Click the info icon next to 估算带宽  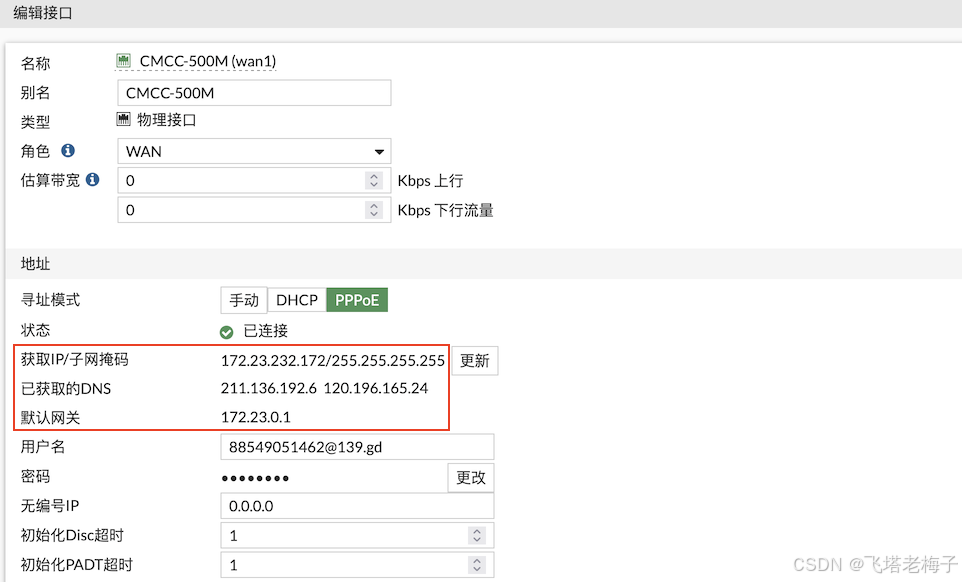click(x=93, y=179)
